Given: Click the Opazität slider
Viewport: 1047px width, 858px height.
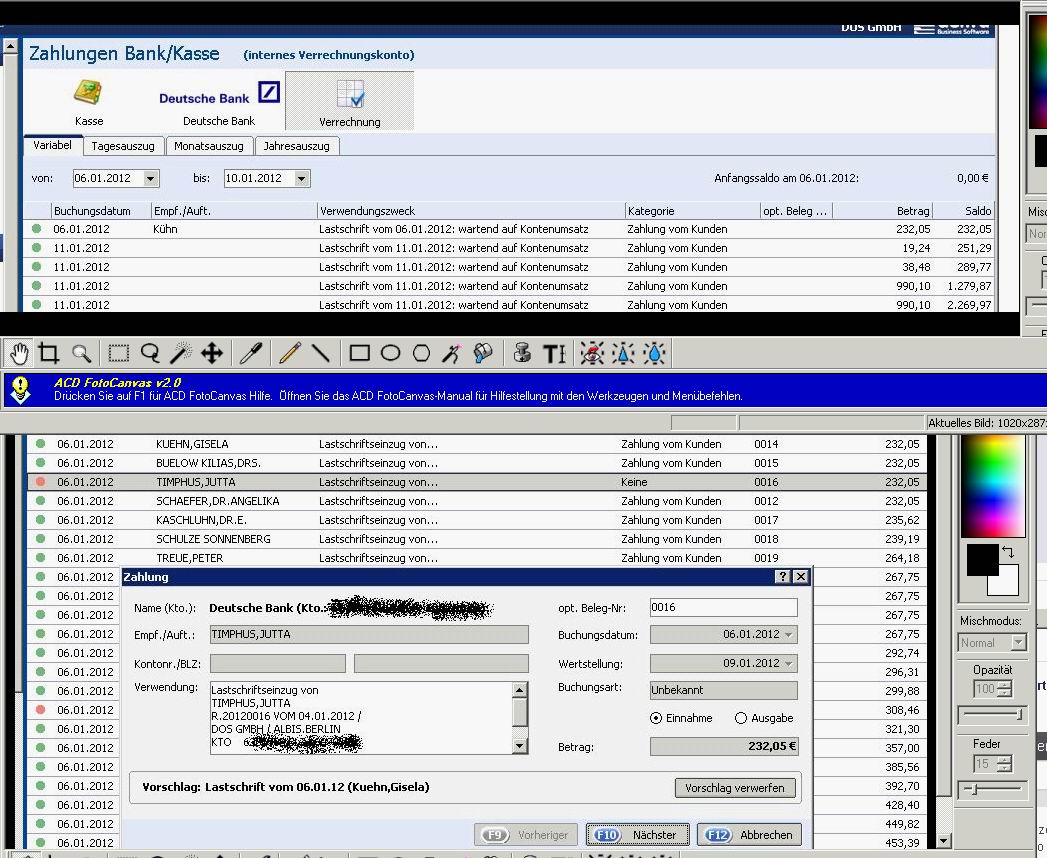Looking at the screenshot, I should 992,715.
